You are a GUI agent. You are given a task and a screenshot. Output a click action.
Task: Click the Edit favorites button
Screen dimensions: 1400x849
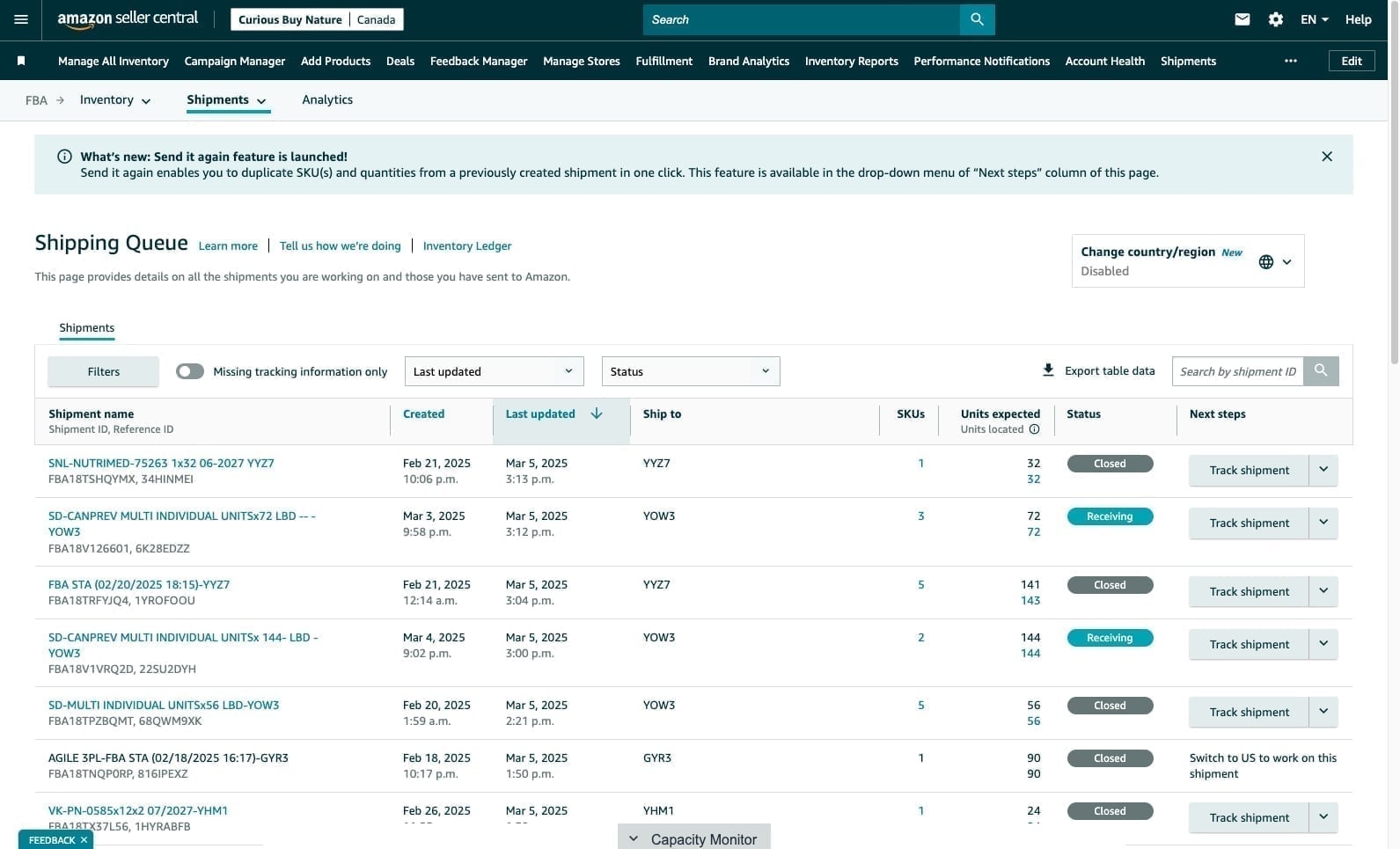(x=1352, y=61)
